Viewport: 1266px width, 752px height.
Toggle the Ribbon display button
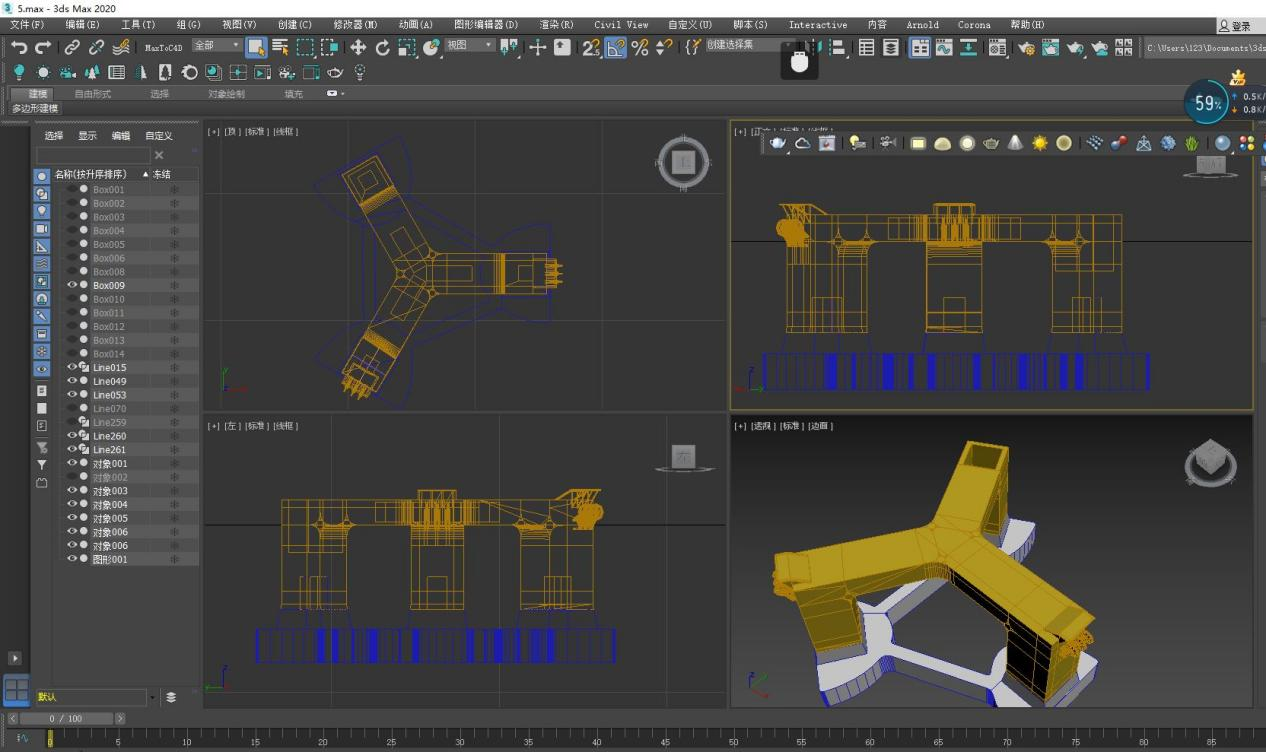click(x=919, y=47)
